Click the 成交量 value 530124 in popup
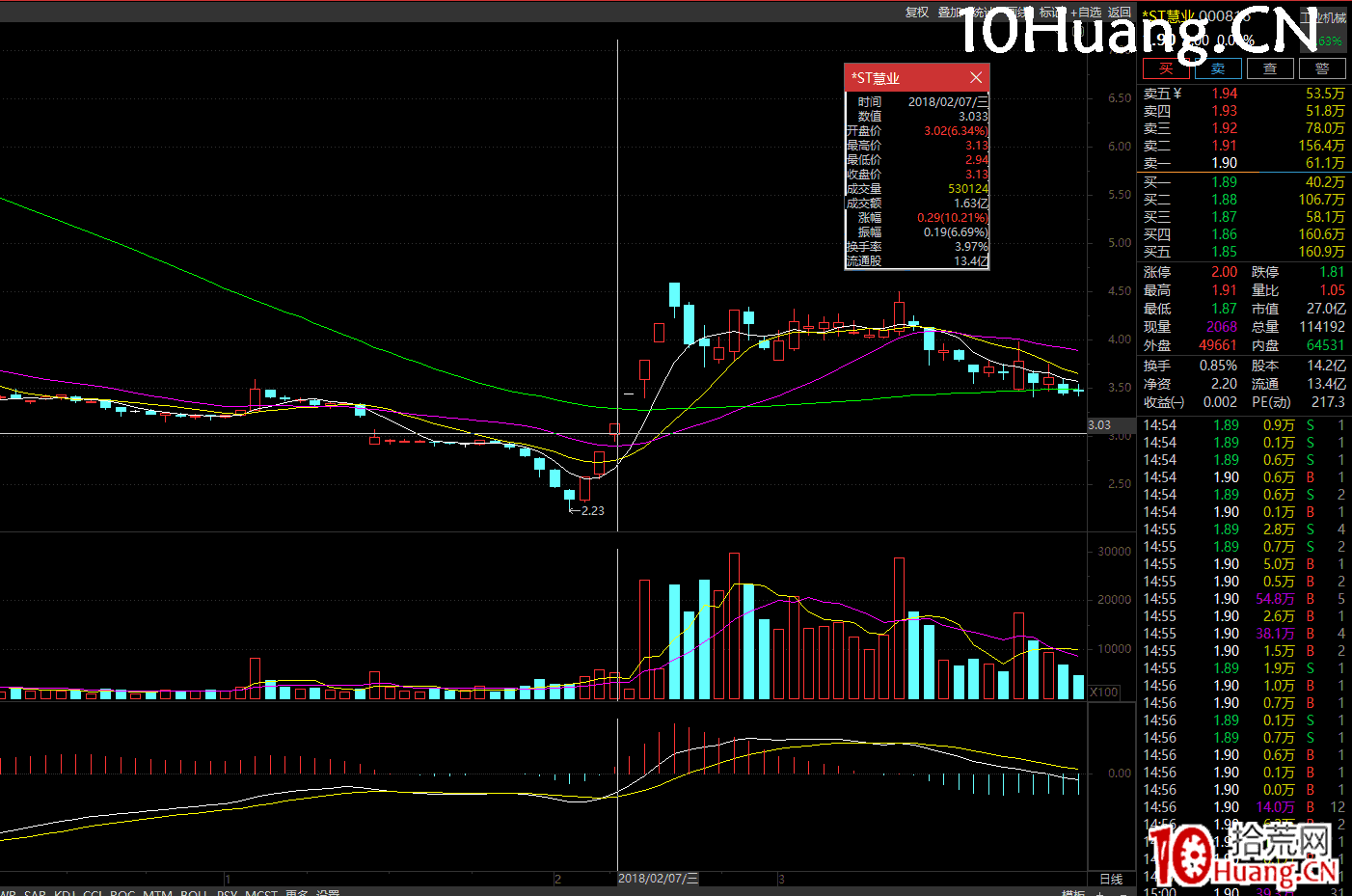Image resolution: width=1352 pixels, height=896 pixels. pyautogui.click(x=968, y=189)
